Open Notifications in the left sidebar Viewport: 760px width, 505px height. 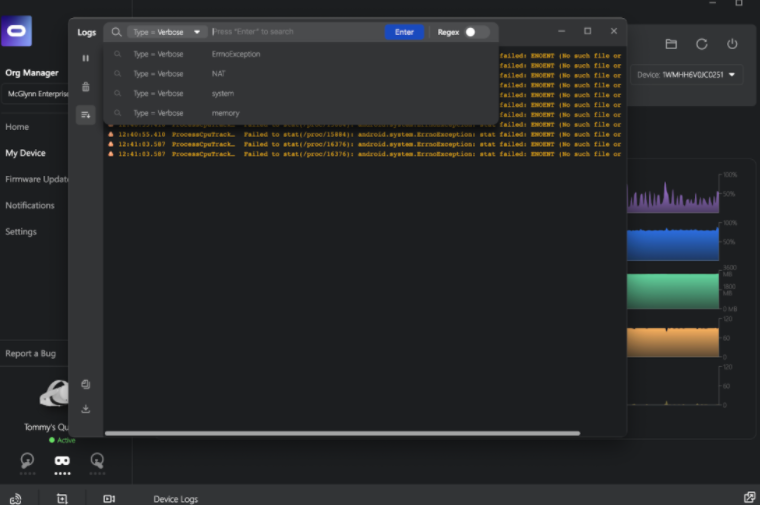30,205
